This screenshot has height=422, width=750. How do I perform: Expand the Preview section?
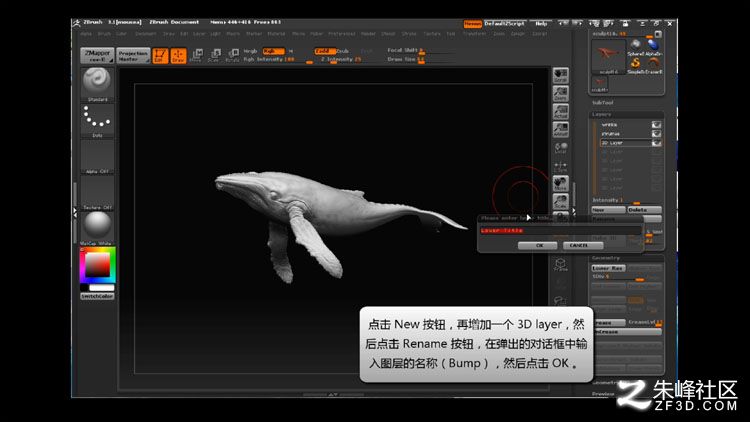coord(603,394)
